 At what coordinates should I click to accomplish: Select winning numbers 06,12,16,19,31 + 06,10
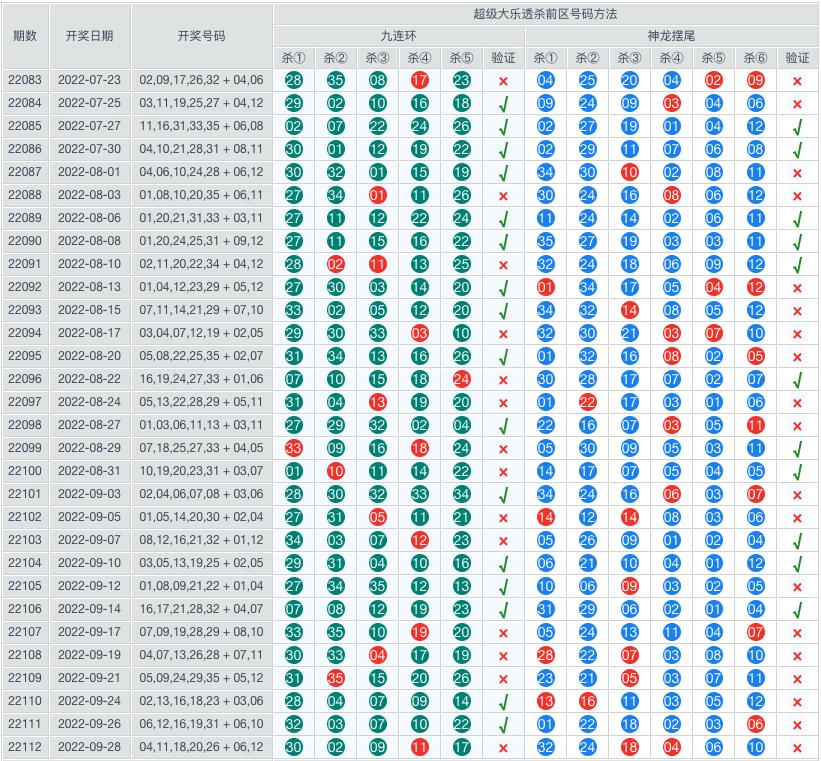[202, 724]
